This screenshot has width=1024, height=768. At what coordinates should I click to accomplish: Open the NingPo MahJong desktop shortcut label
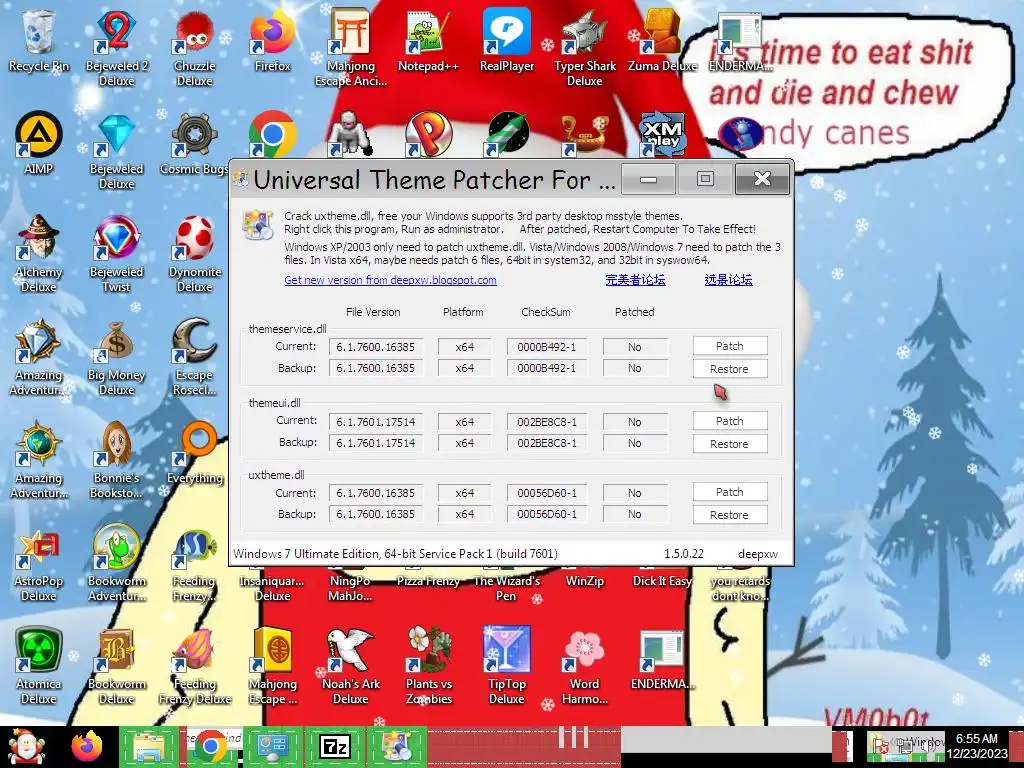click(351, 588)
